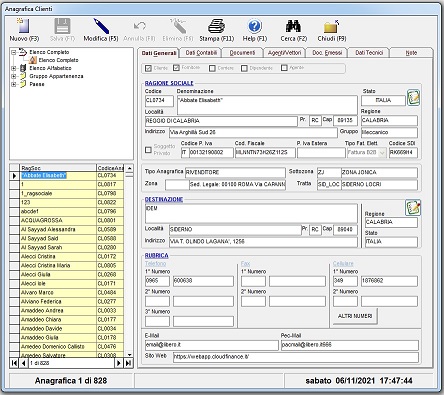Click the Paese folder icon in tree

[x=23, y=84]
